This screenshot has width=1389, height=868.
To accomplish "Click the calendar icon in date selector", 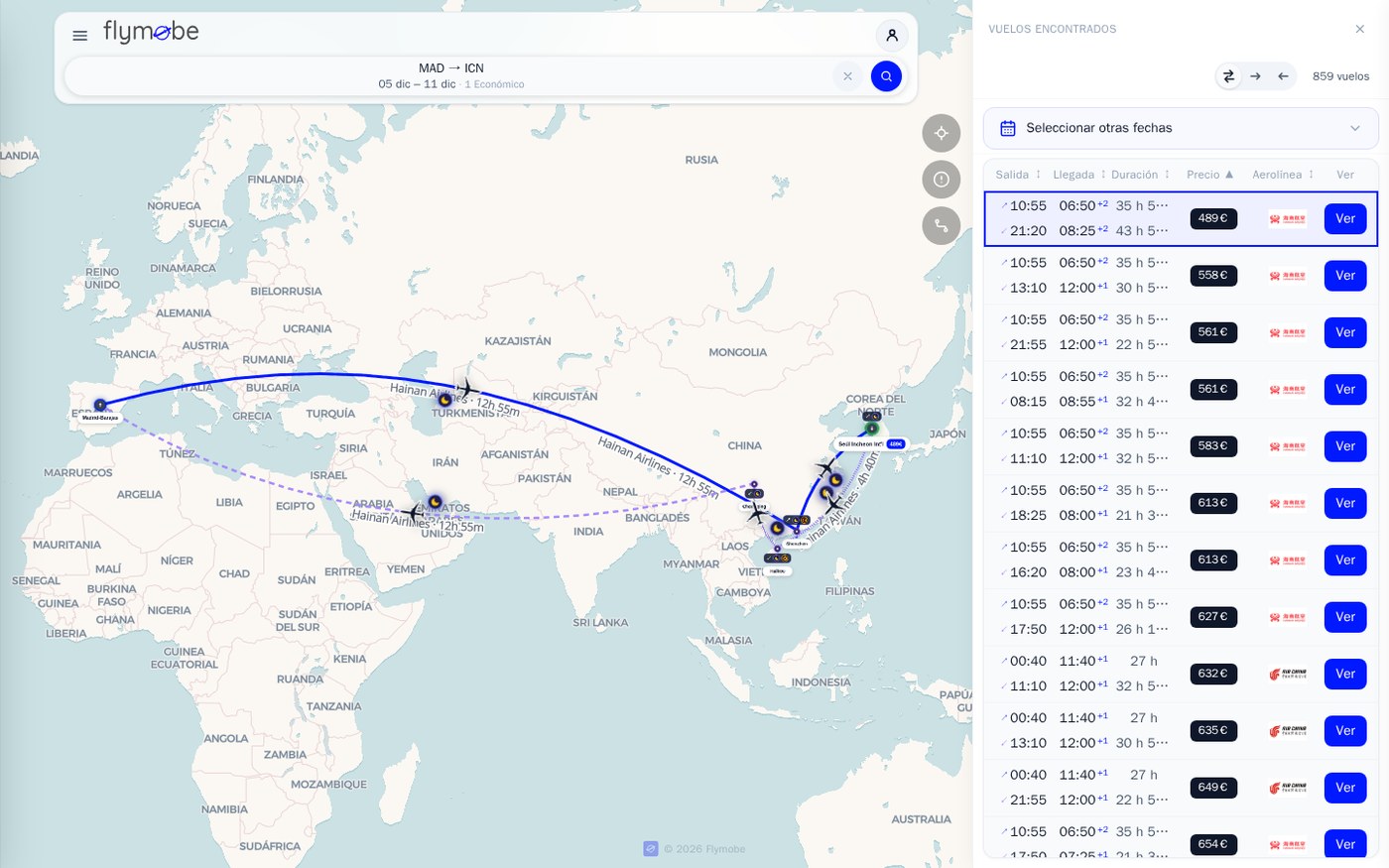I will [1008, 128].
